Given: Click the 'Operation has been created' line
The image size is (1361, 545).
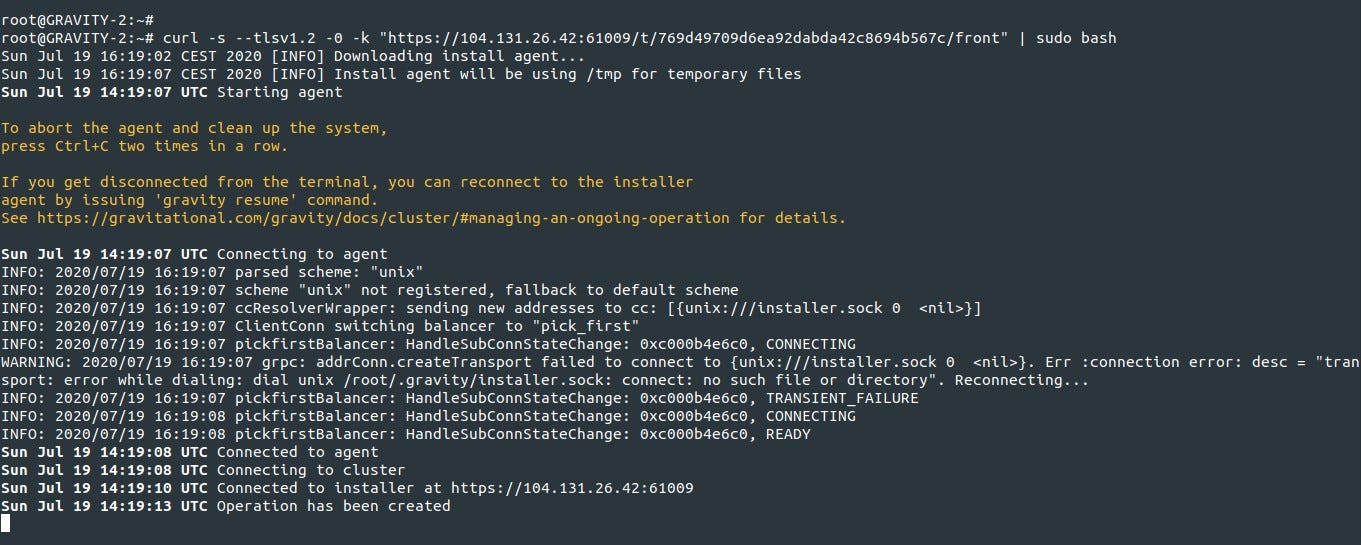Looking at the screenshot, I should tap(333, 506).
